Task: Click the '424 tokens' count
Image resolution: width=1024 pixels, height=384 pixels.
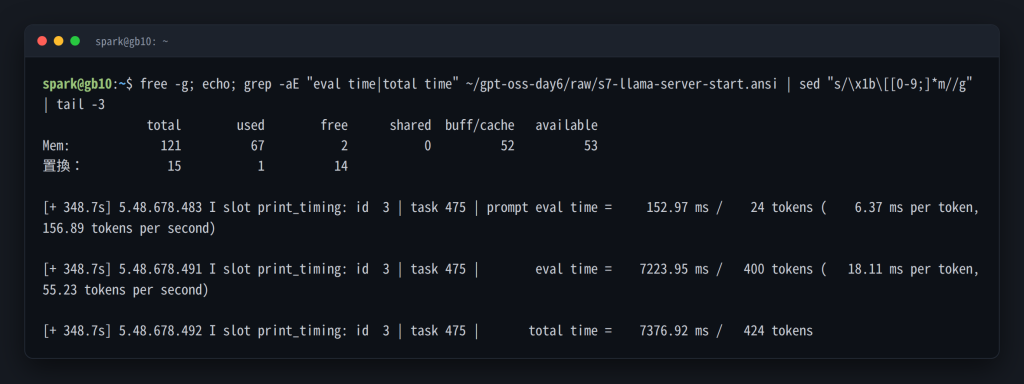Action: (x=778, y=331)
